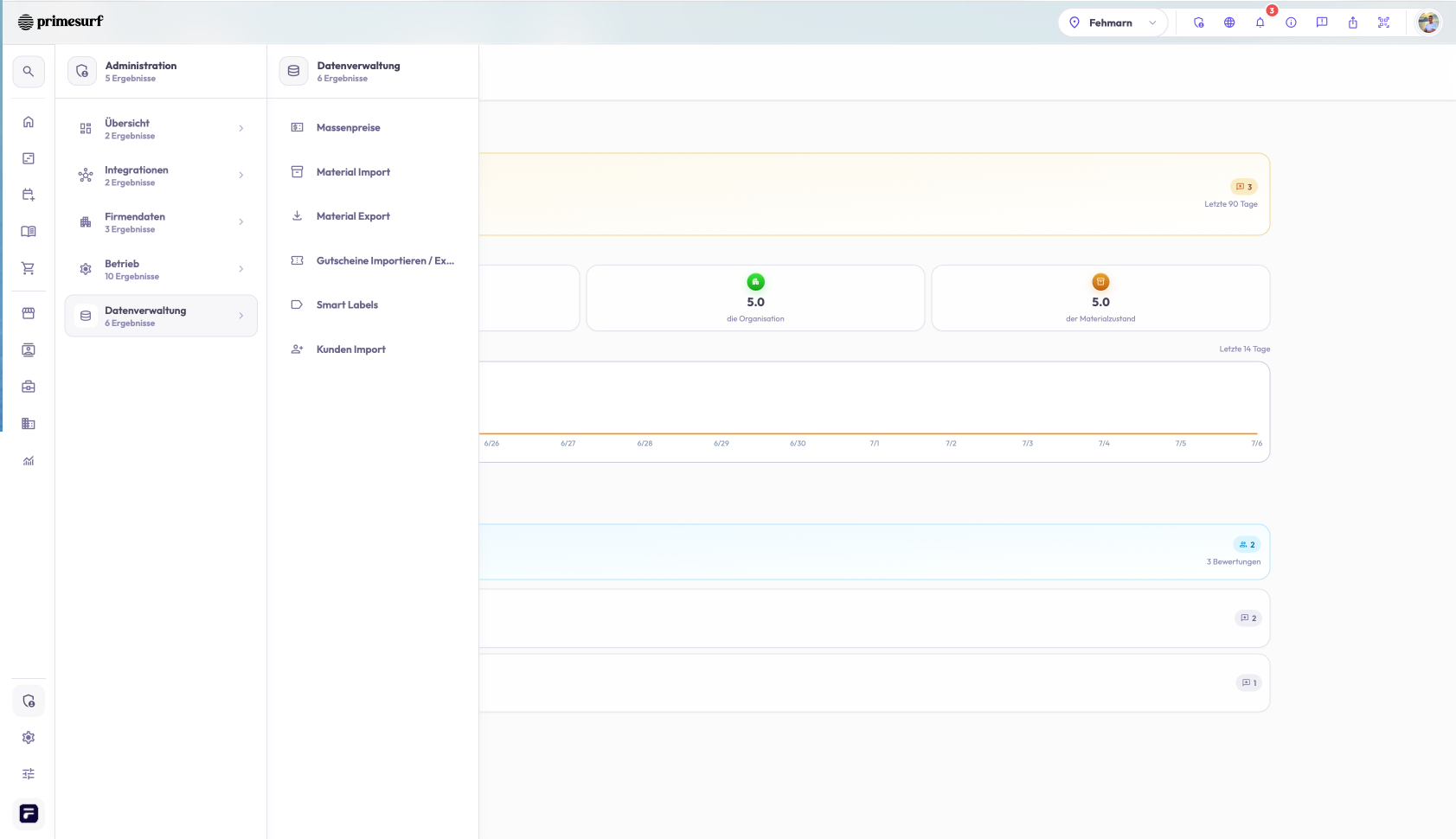Click the grey comments badge showing 2
The height and width of the screenshot is (839, 1456).
click(1248, 618)
